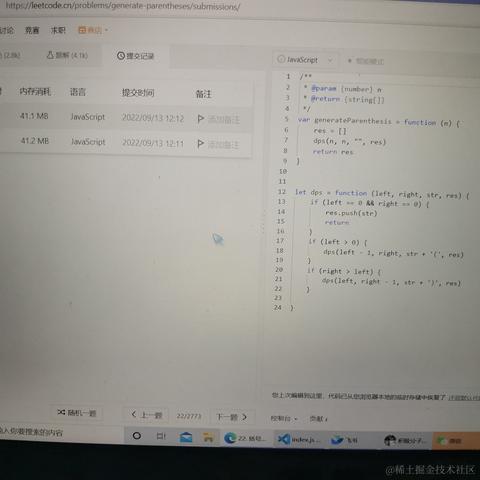Screen dimensions: 480x480
Task: Click code line 20 if (right > left)
Action: [x=344, y=271]
